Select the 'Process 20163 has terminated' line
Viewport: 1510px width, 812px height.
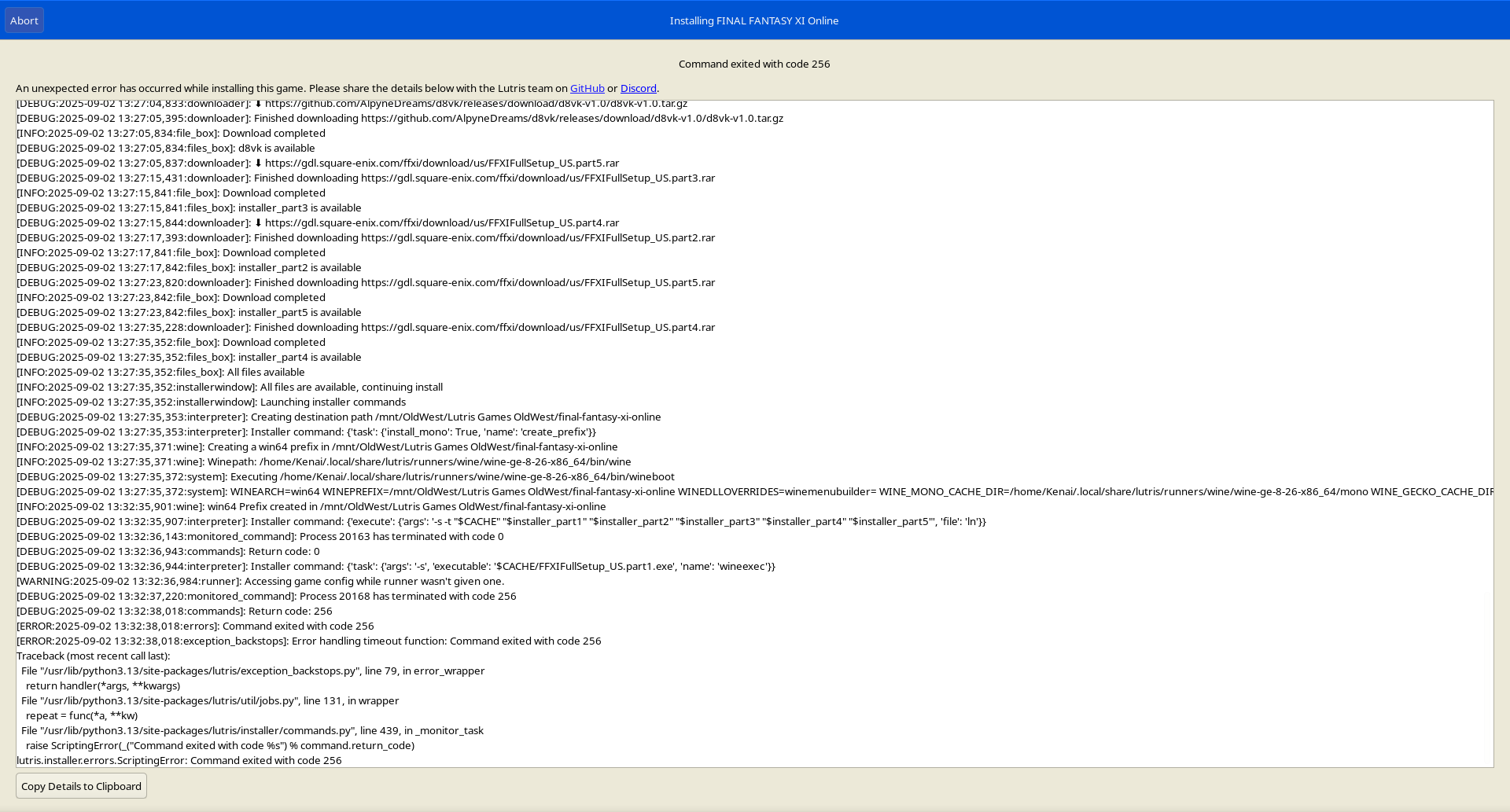point(260,537)
